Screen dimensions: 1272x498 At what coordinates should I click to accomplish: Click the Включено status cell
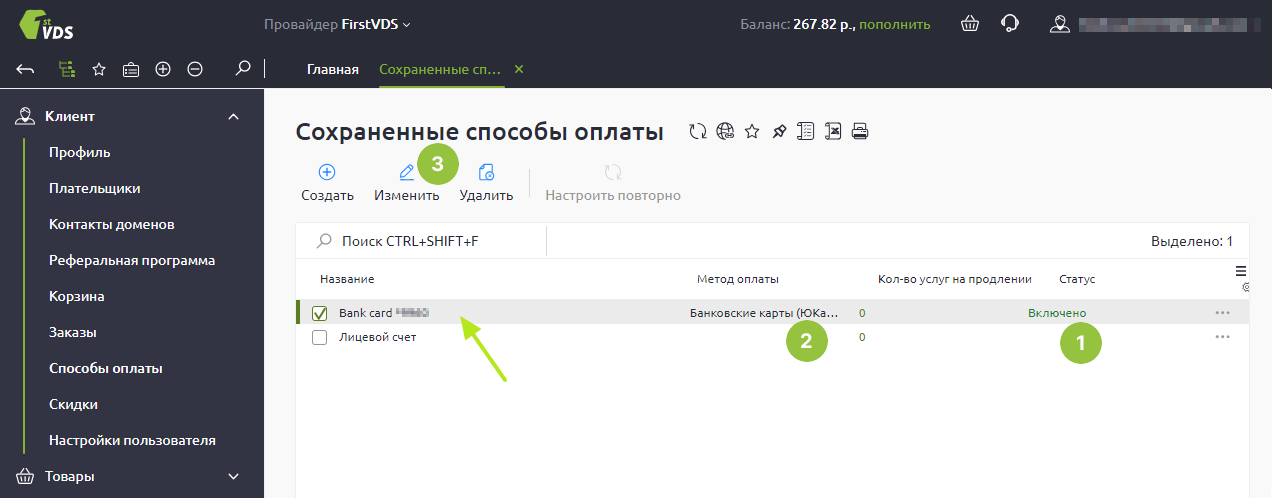(1057, 313)
